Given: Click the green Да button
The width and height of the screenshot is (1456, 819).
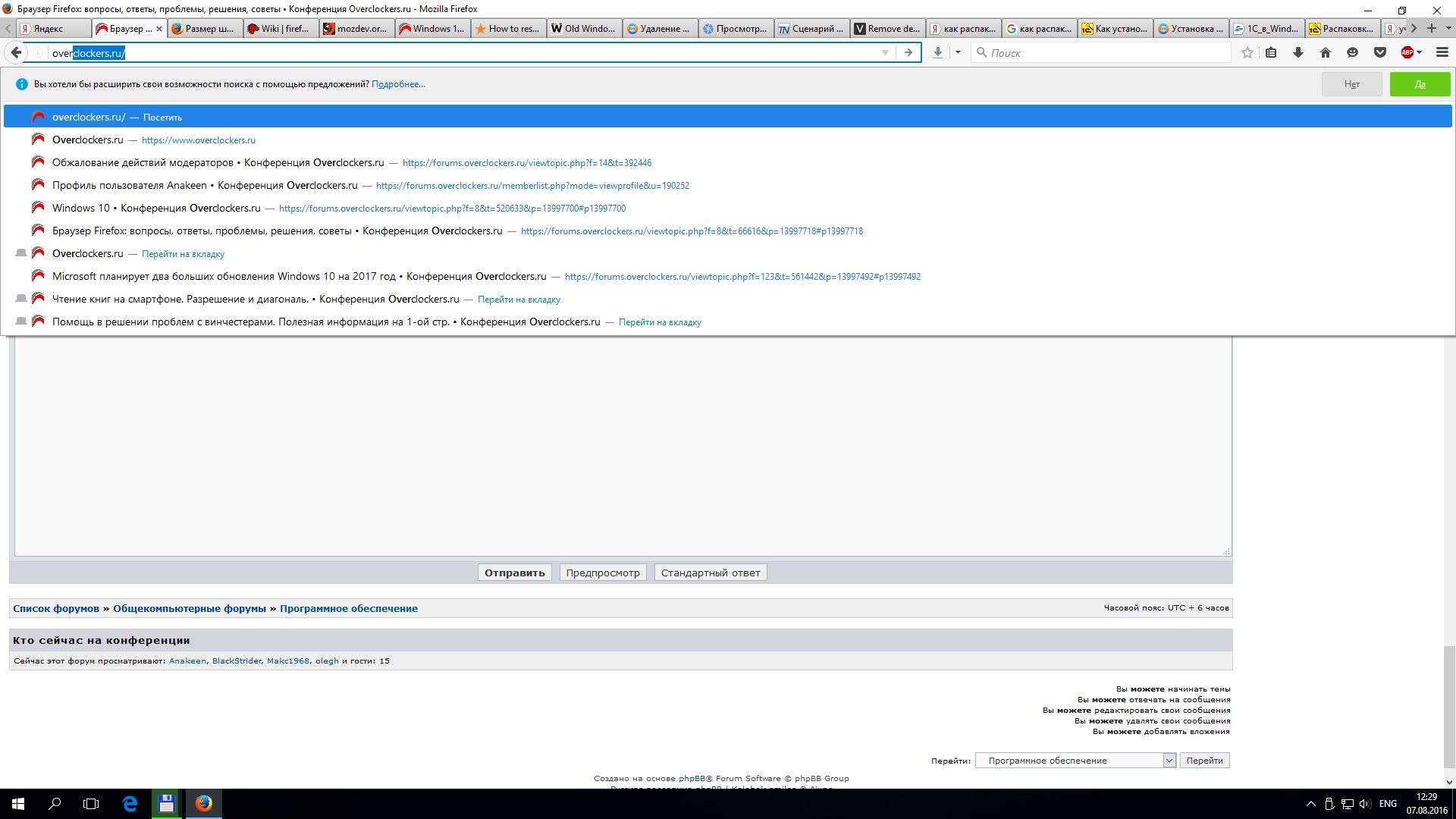Looking at the screenshot, I should pyautogui.click(x=1420, y=84).
